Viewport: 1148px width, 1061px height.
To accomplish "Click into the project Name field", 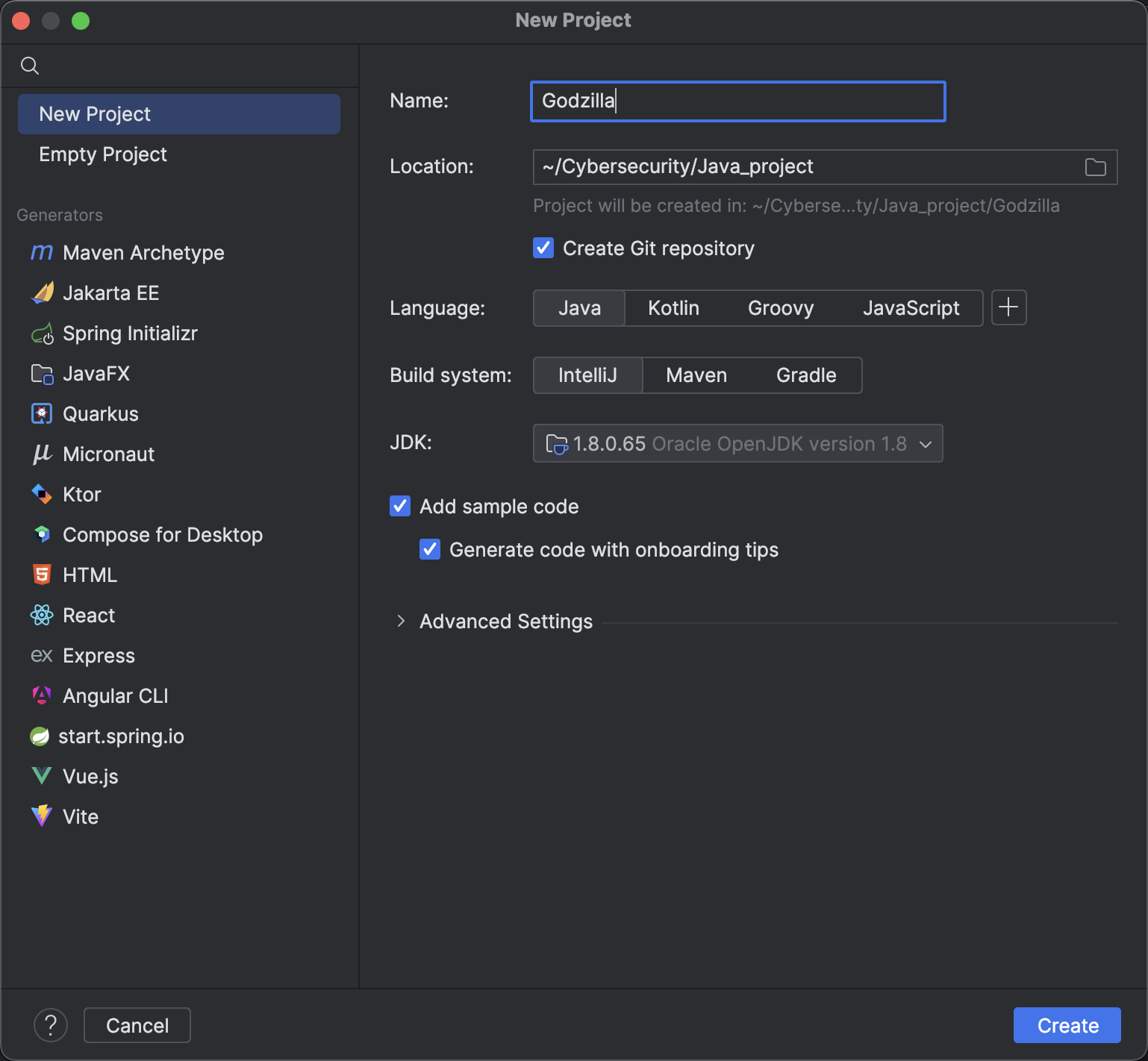I will click(737, 101).
